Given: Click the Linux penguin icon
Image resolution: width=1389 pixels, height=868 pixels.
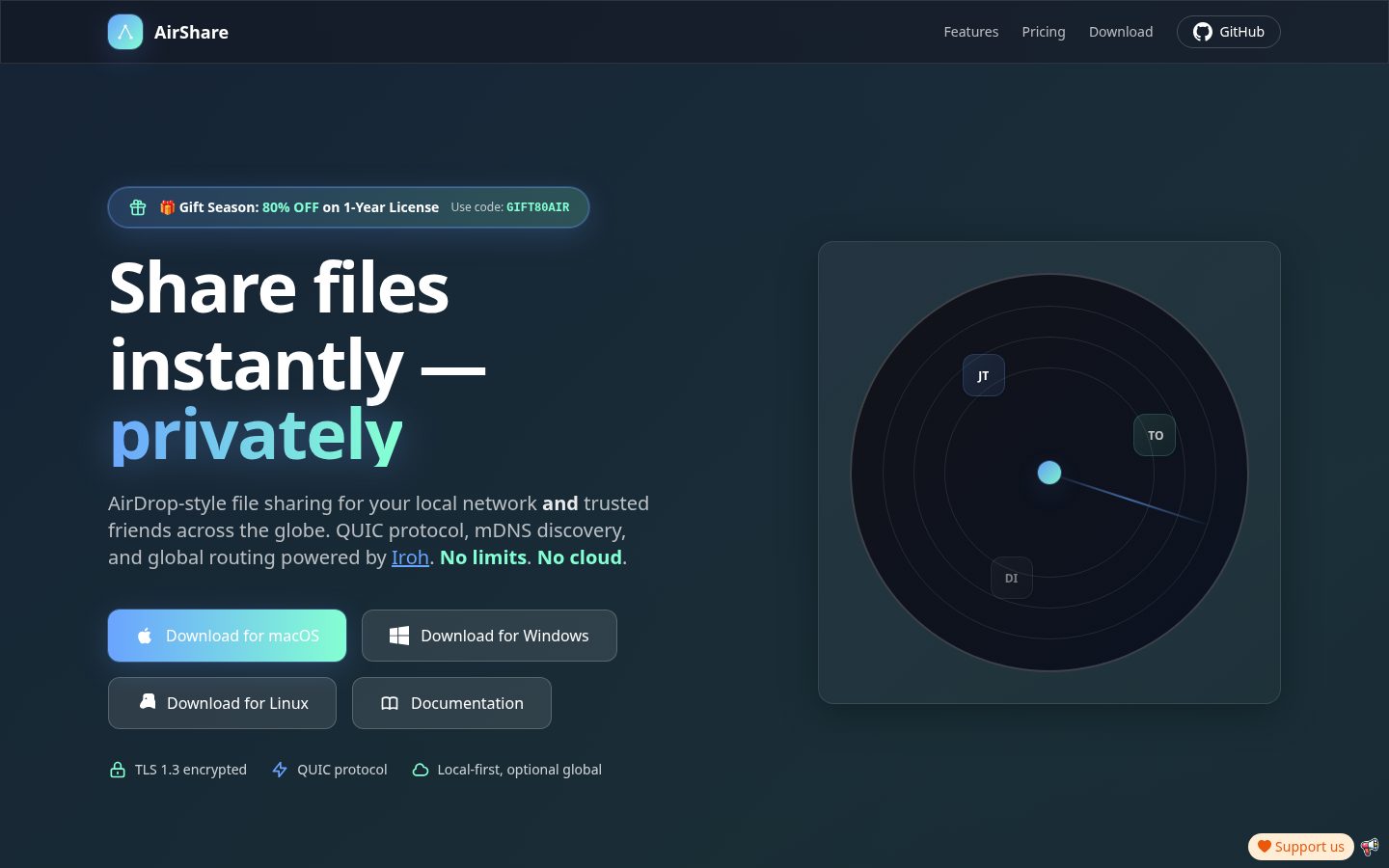Looking at the screenshot, I should click(x=147, y=702).
